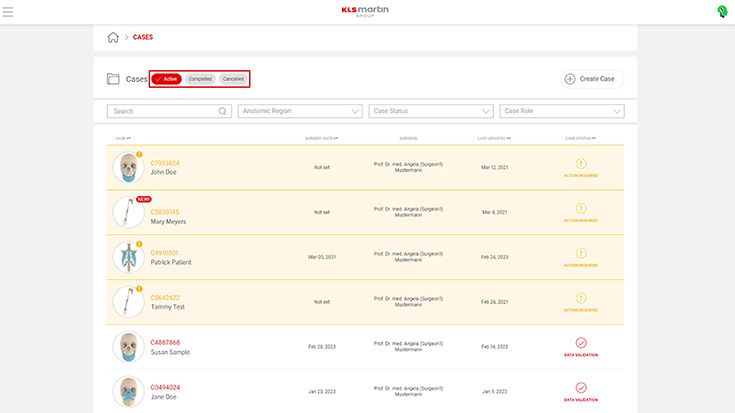Open the hamburger menu icon

tap(8, 12)
